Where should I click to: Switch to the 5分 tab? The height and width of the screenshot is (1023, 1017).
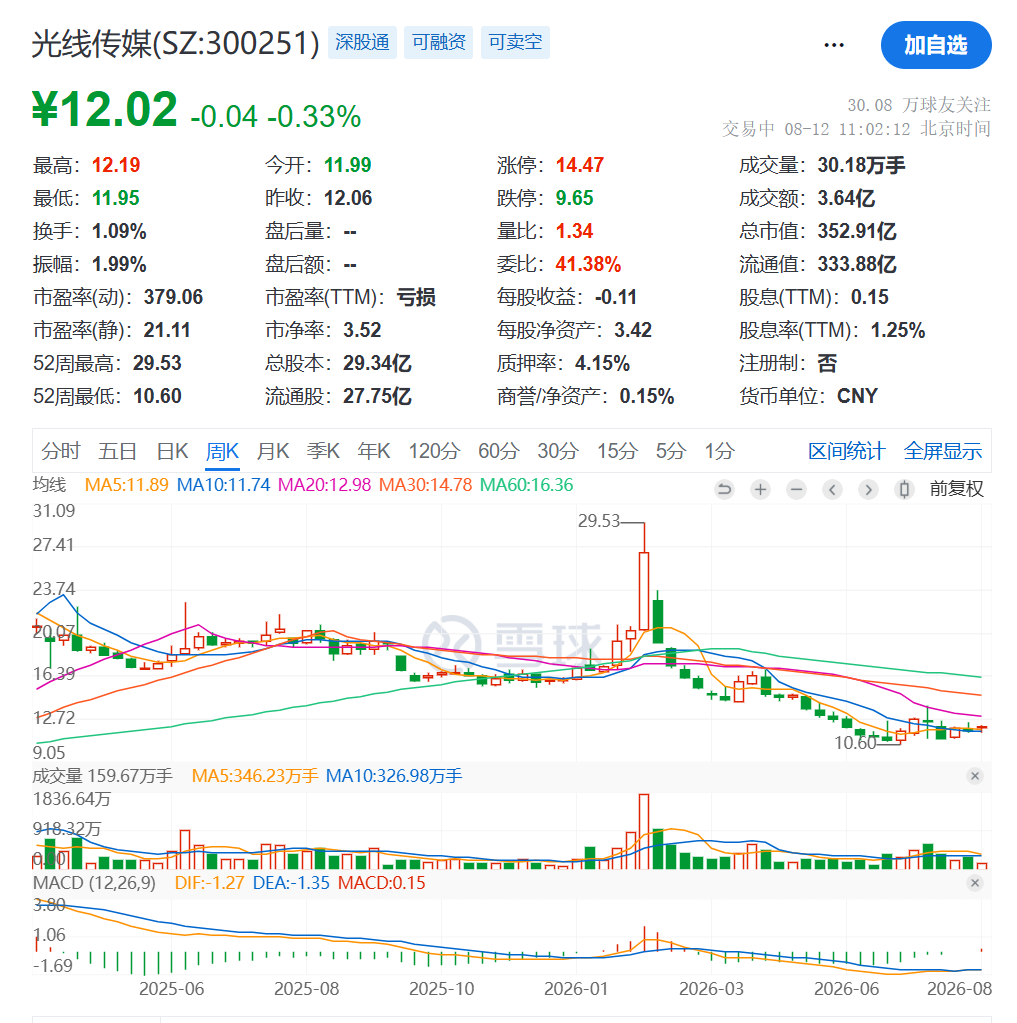[671, 451]
